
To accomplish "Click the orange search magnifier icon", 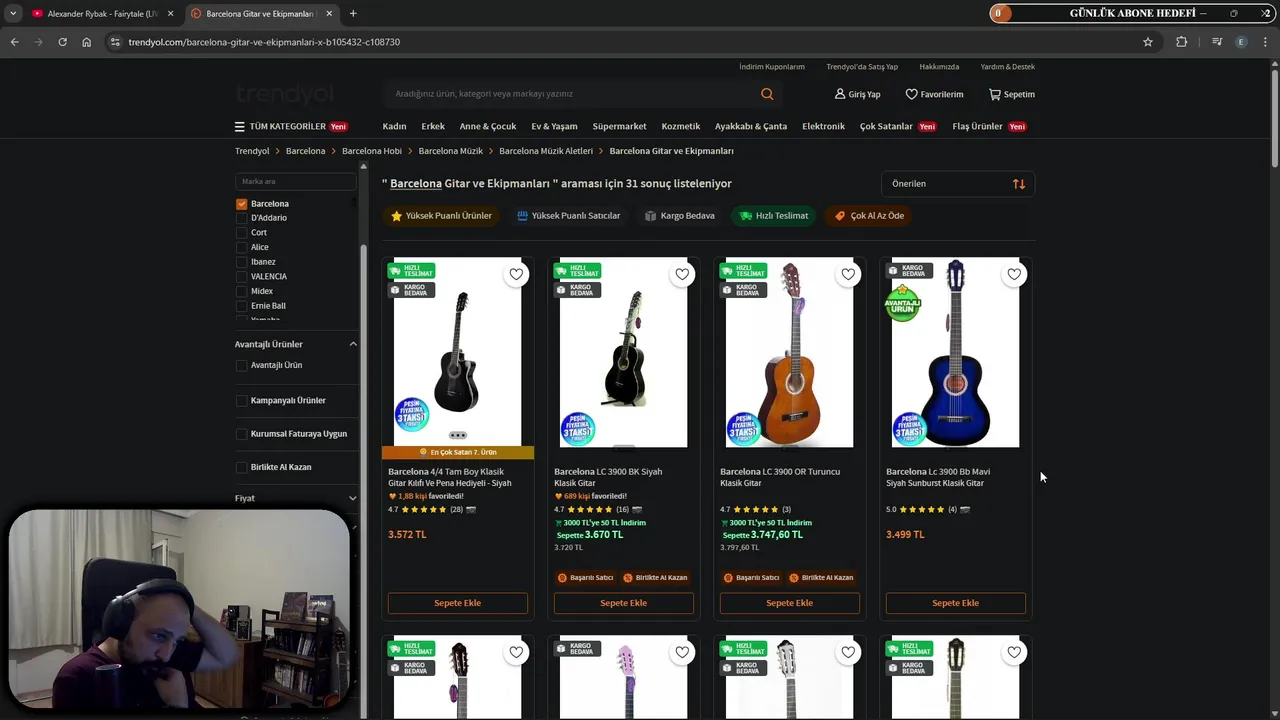I will click(x=767, y=94).
